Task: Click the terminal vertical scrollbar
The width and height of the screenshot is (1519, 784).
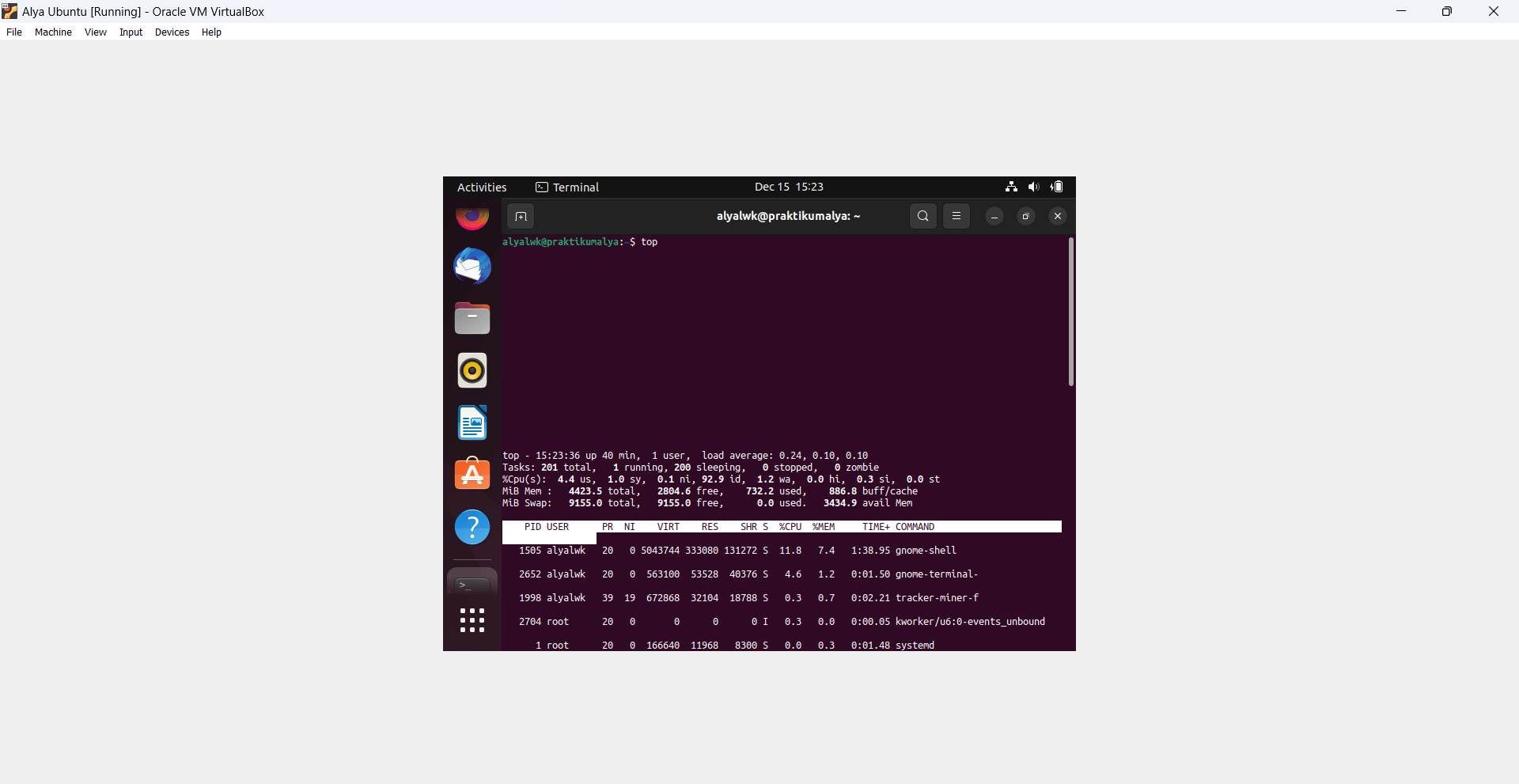Action: [1071, 312]
